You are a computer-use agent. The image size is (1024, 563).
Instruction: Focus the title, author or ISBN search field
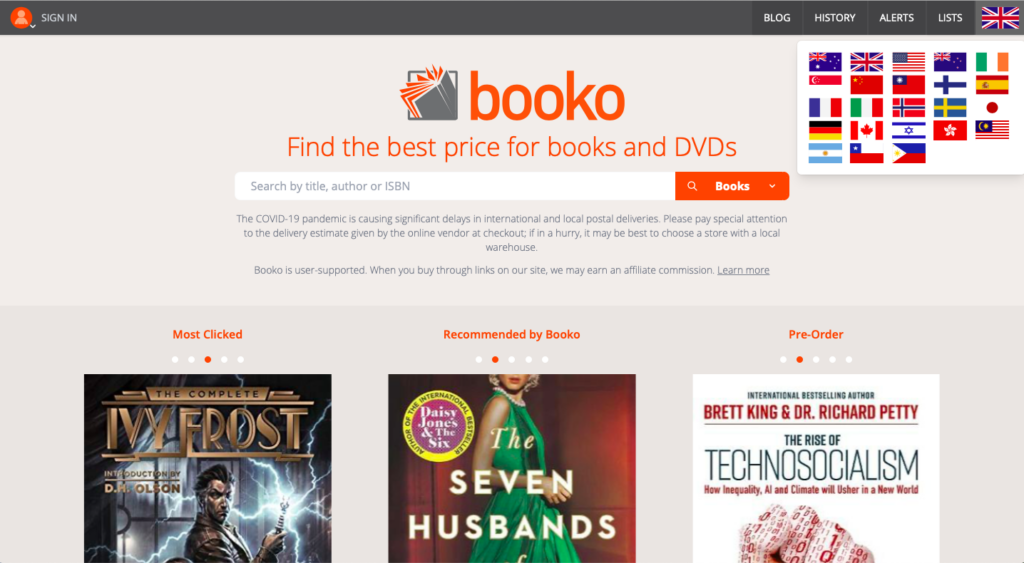click(x=455, y=186)
